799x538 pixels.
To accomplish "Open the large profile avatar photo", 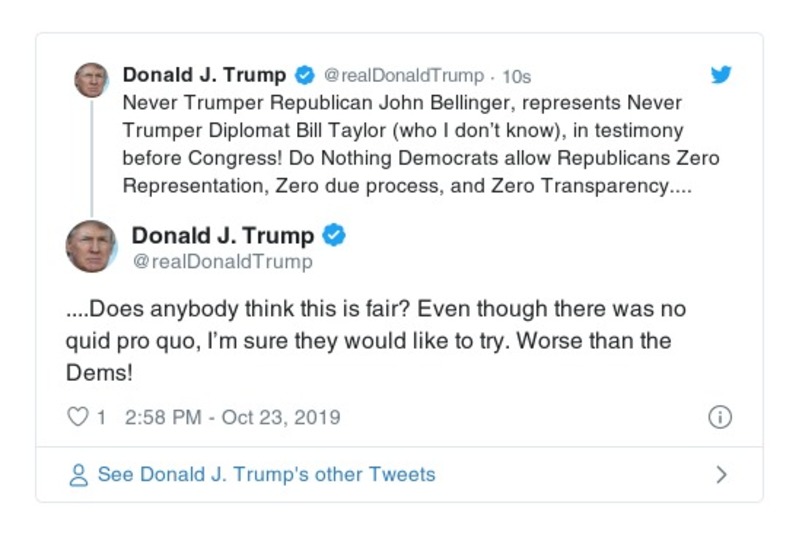I will point(91,246).
